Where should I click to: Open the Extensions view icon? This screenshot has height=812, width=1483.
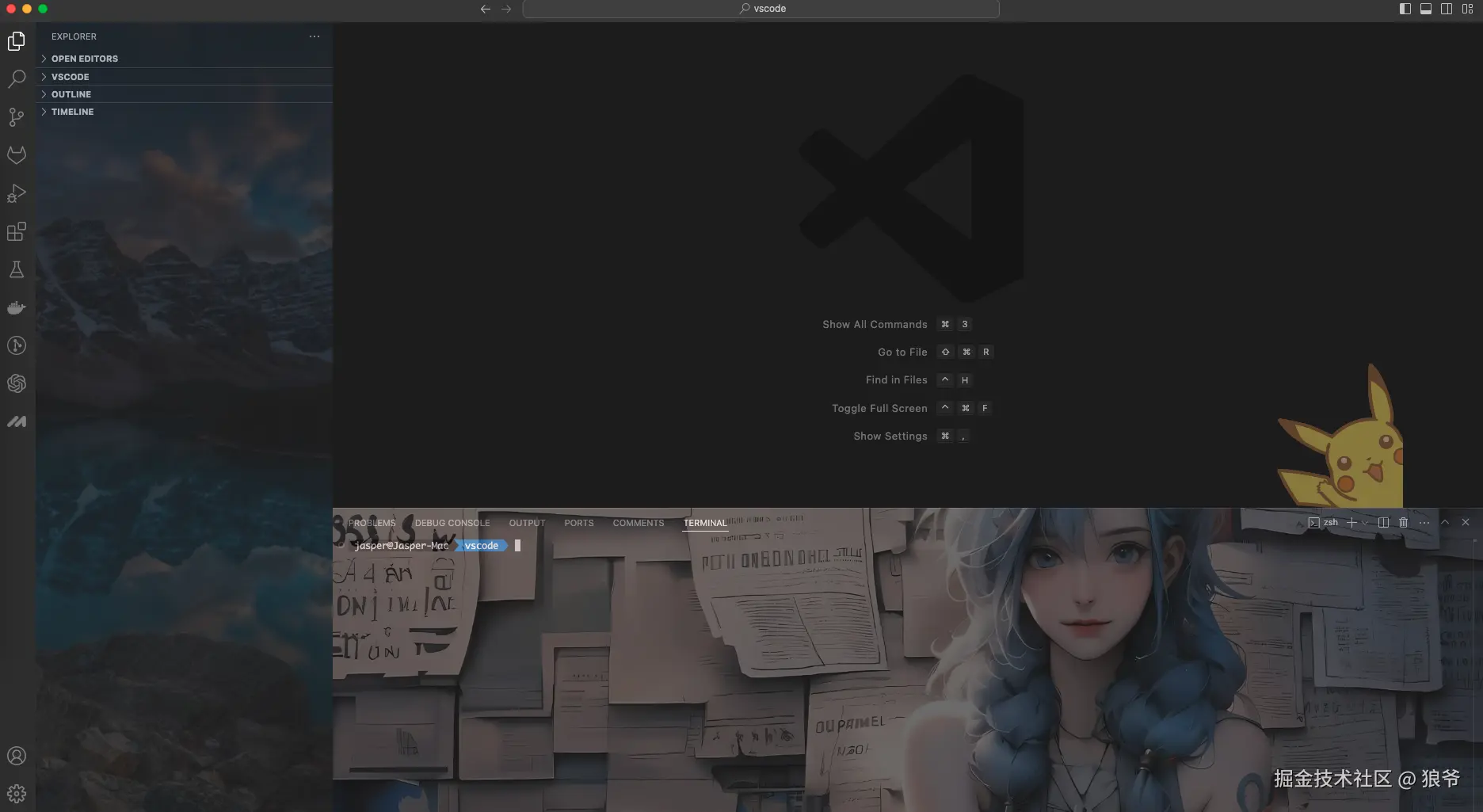[x=17, y=231]
